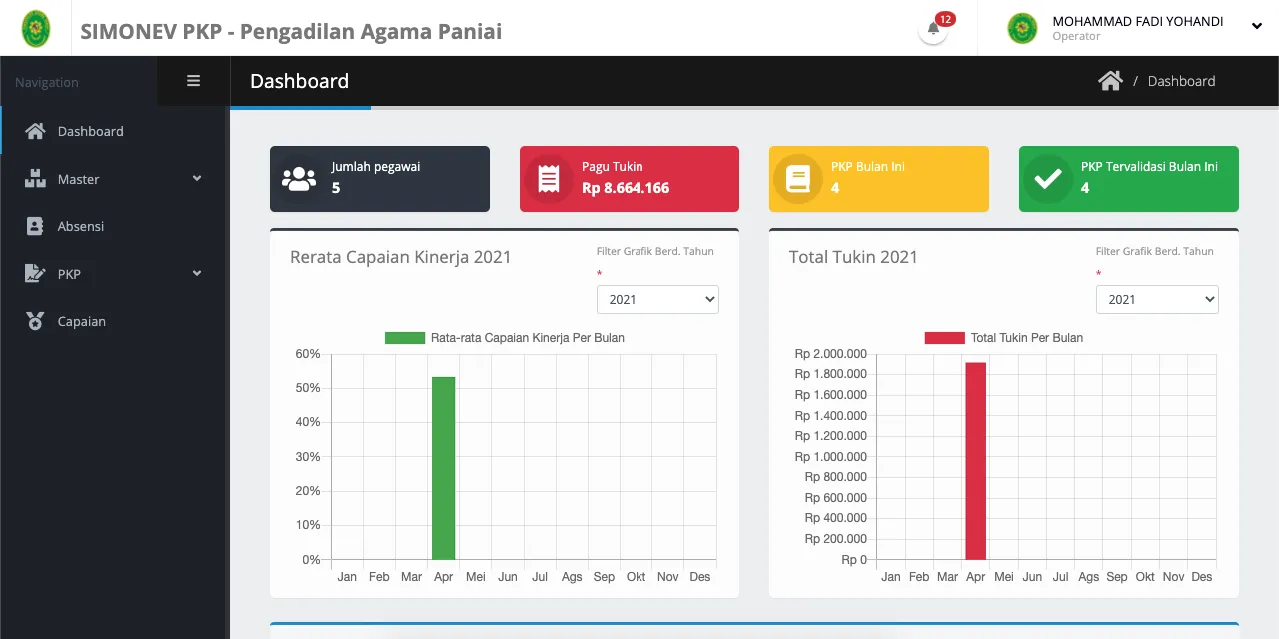The width and height of the screenshot is (1279, 639).
Task: Click the Master boxes icon in sidebar
Action: coord(36,179)
